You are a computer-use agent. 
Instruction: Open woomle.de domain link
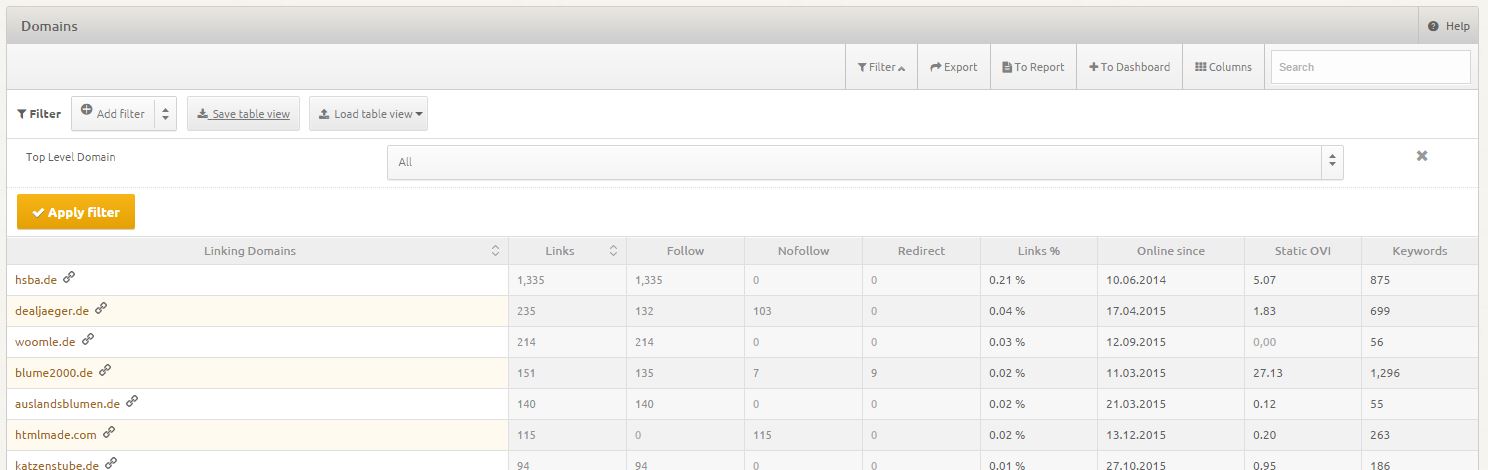(x=45, y=342)
